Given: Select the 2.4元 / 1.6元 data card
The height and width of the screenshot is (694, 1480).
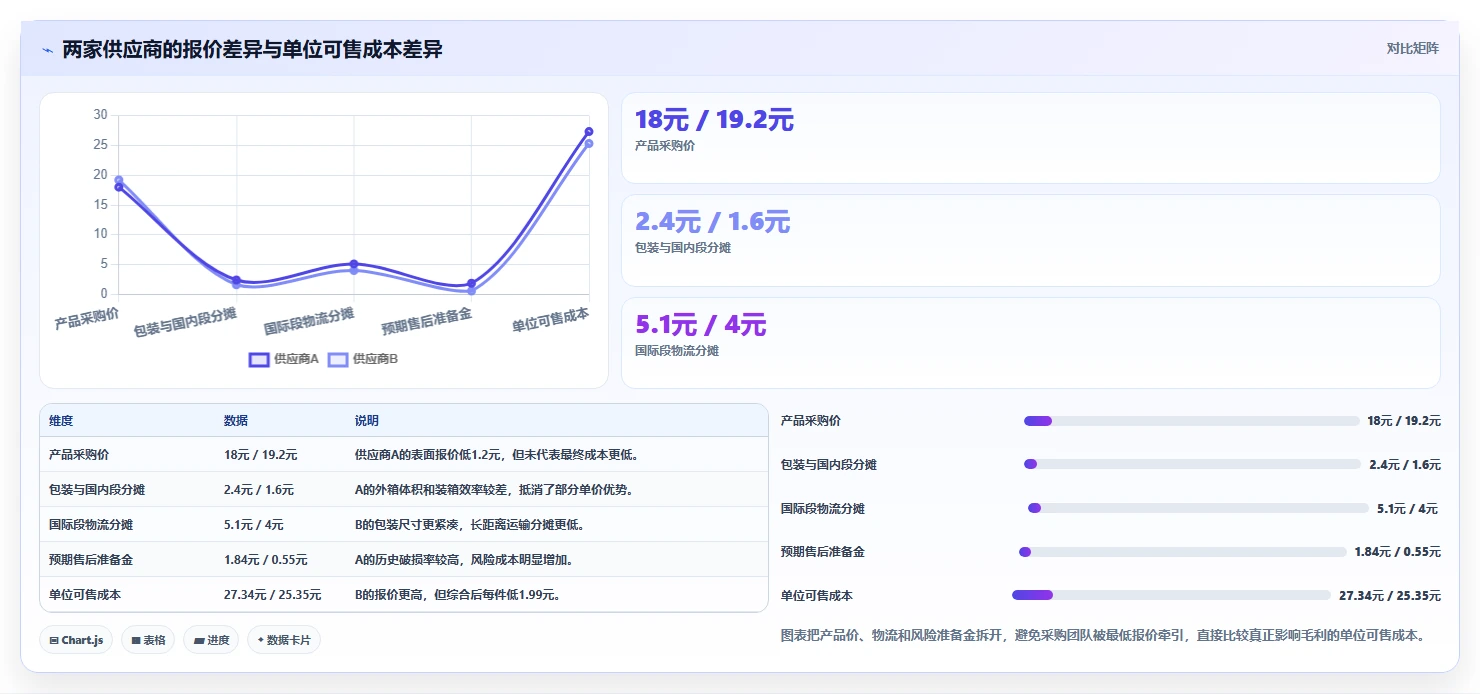Looking at the screenshot, I should point(1031,240).
